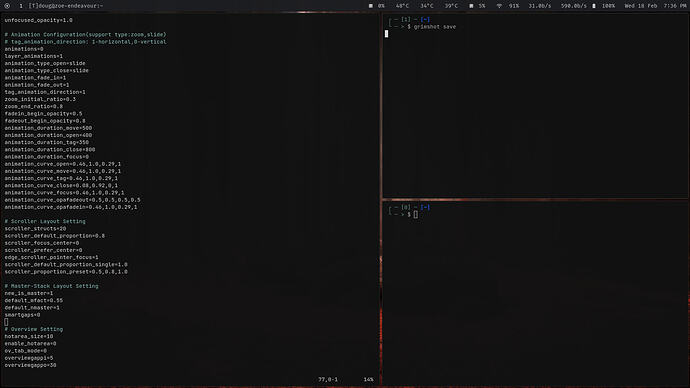Click the line tag_animation_direction=1
The width and height of the screenshot is (690, 388).
coord(45,92)
